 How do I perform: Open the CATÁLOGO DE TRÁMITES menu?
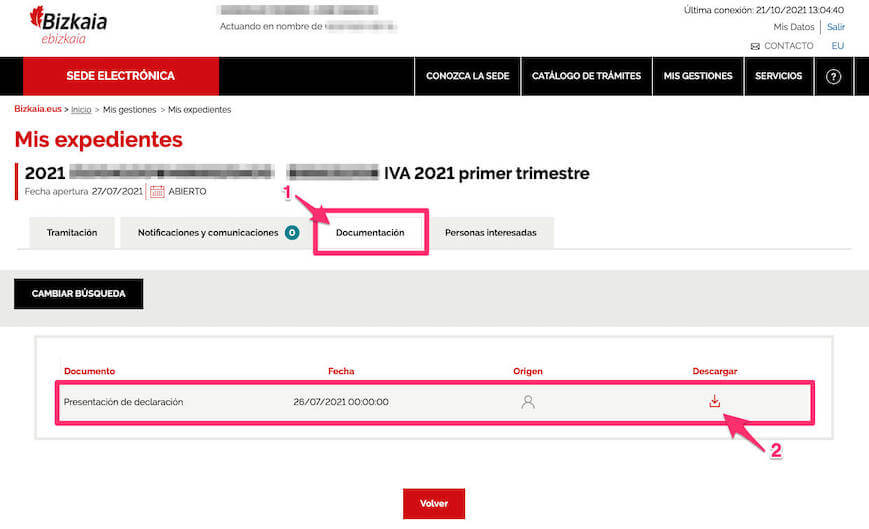[x=586, y=76]
